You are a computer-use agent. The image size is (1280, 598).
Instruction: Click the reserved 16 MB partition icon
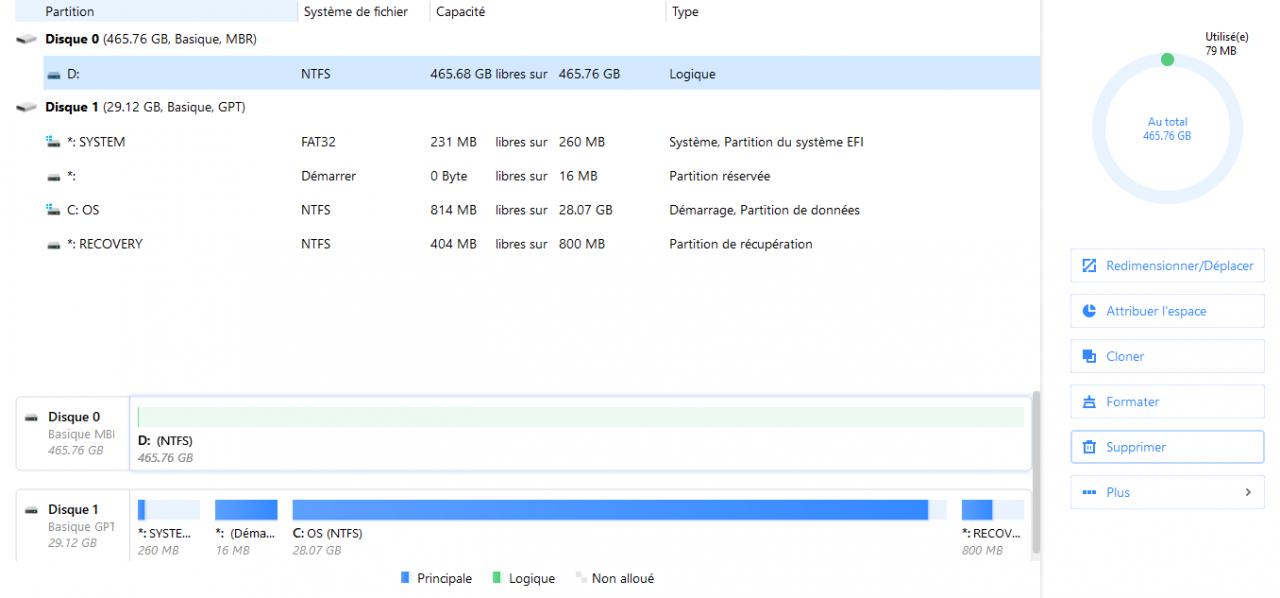click(x=54, y=176)
